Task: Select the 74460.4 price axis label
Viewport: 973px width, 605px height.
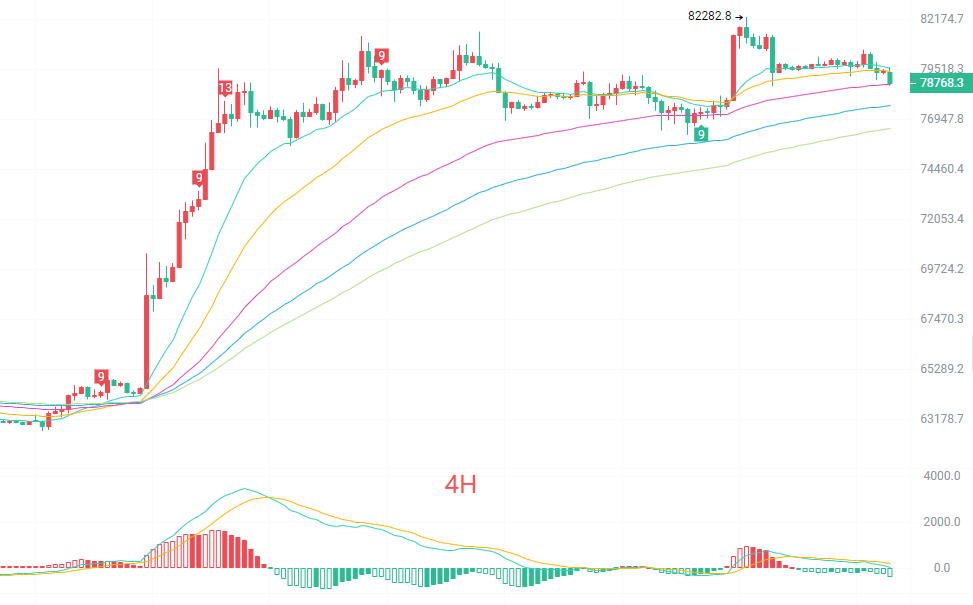Action: [942, 169]
